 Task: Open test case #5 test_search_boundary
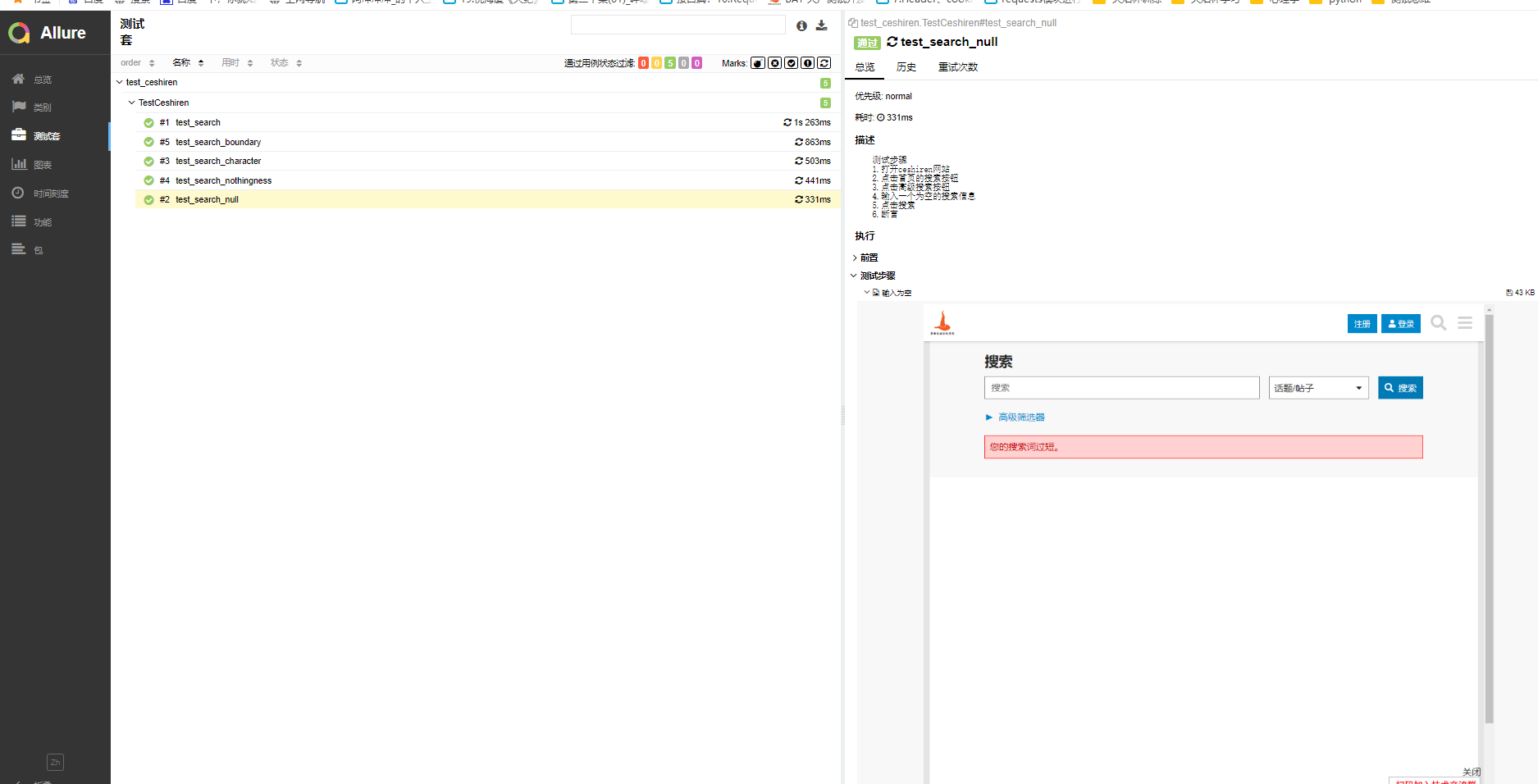tap(487, 142)
